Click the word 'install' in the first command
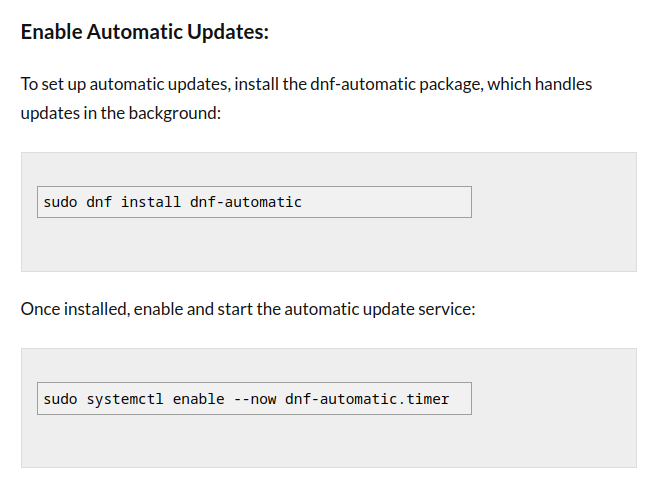The height and width of the screenshot is (483, 647). (151, 202)
